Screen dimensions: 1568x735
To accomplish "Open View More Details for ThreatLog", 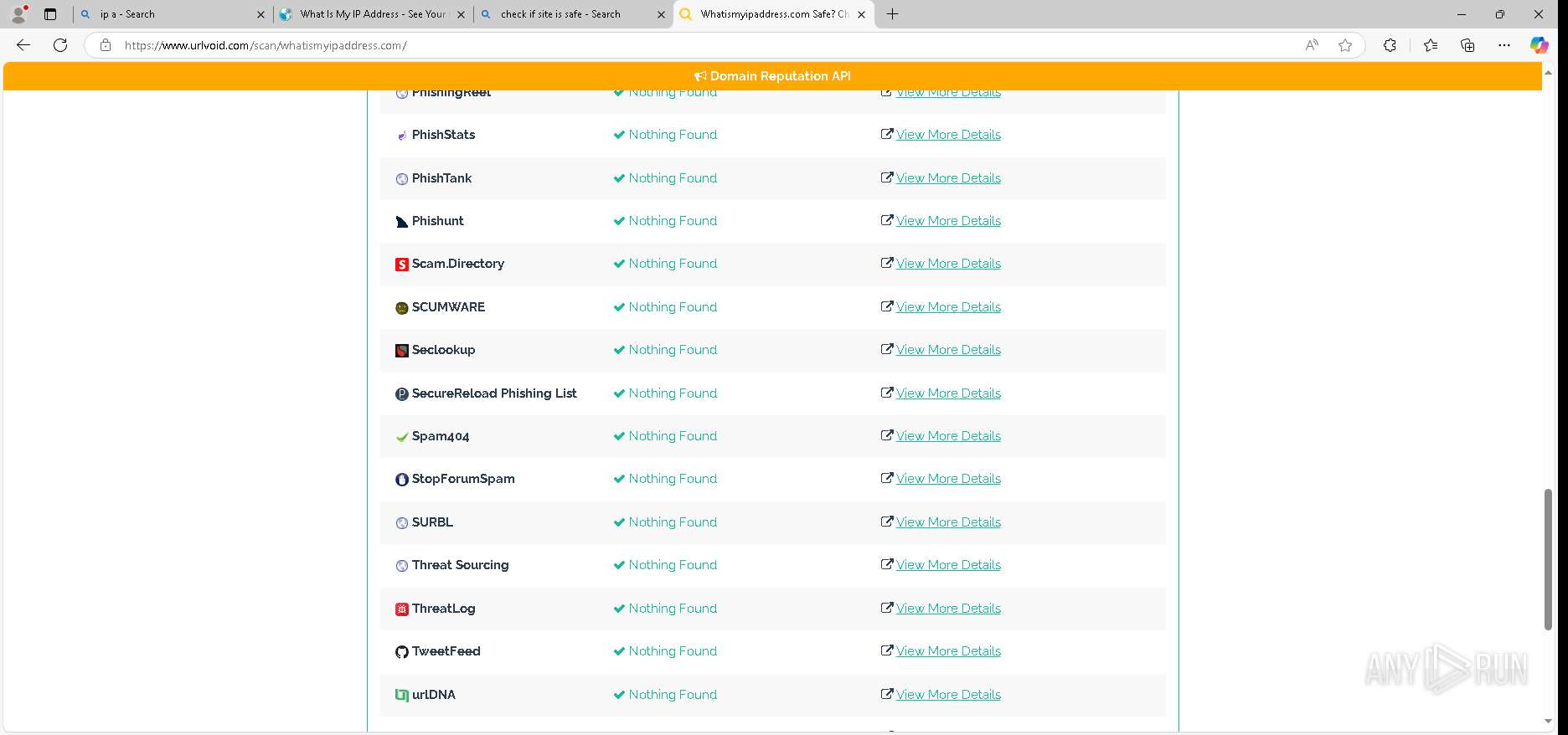I will coord(948,609).
